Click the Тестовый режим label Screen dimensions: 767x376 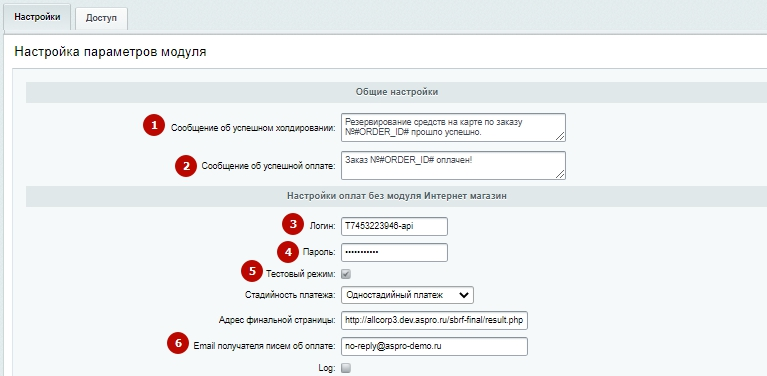click(x=301, y=274)
